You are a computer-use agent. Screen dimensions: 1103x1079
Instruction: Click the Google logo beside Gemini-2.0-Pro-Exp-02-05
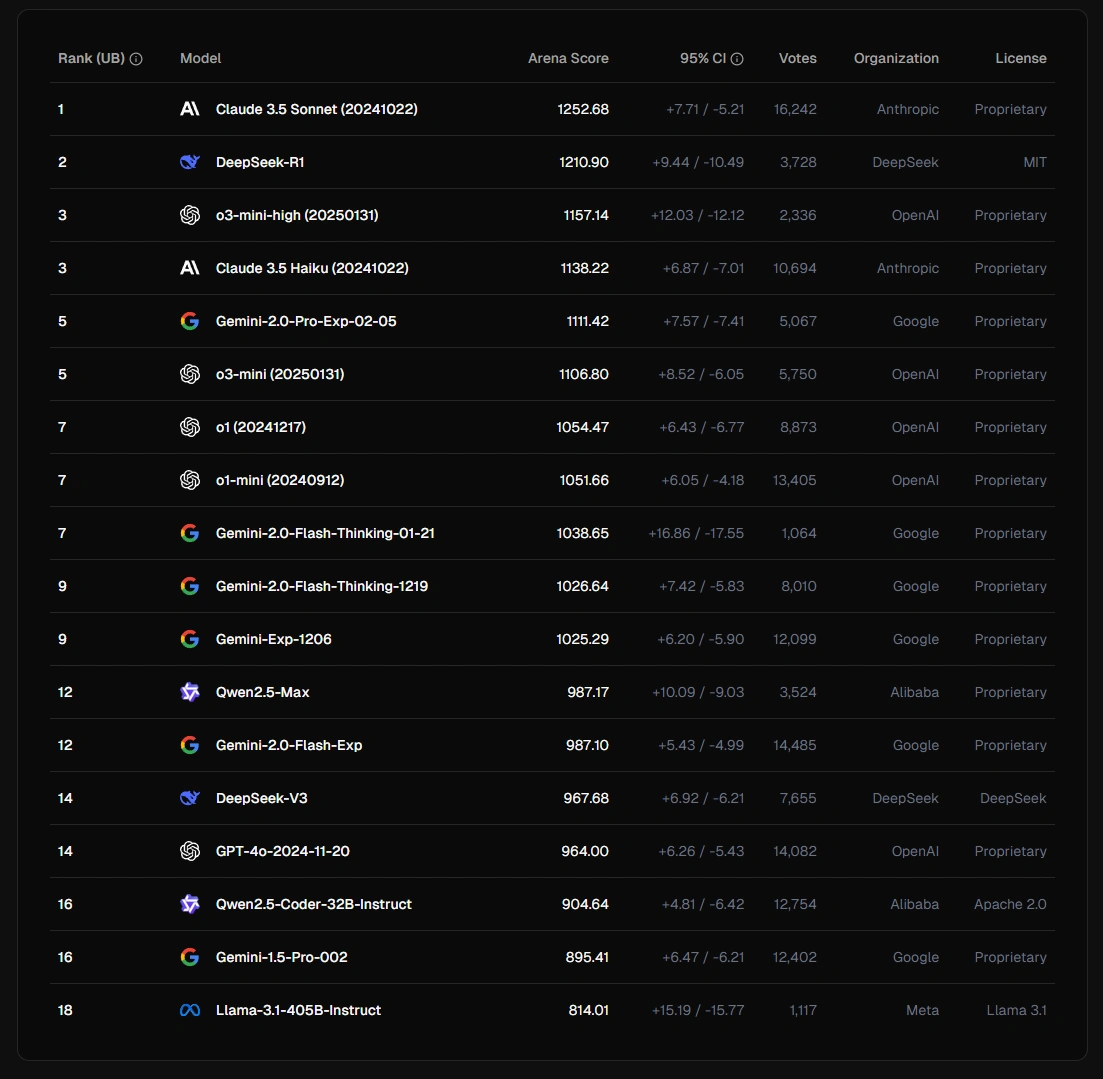pyautogui.click(x=190, y=321)
